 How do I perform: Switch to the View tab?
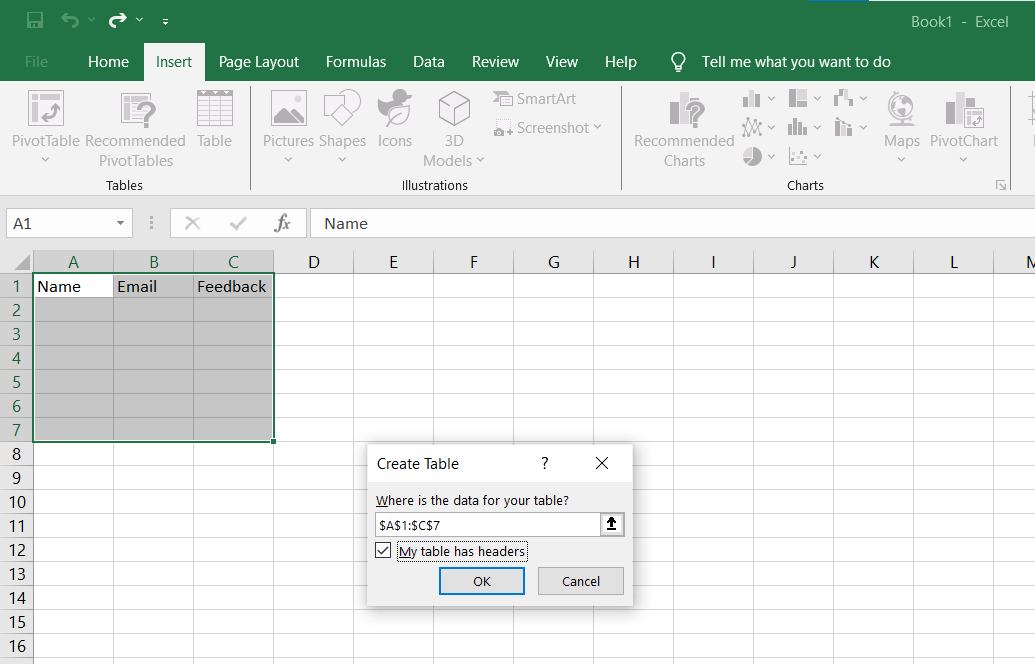(562, 61)
